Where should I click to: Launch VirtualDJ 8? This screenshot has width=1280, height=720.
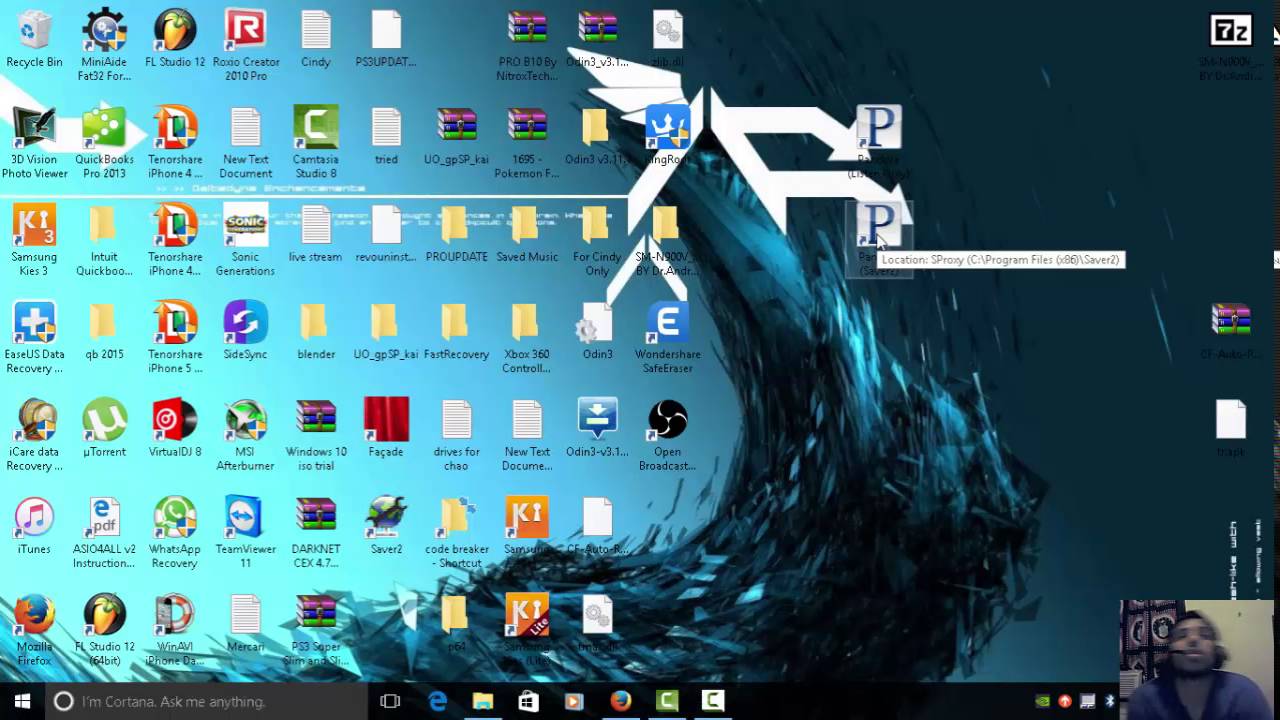coord(175,430)
